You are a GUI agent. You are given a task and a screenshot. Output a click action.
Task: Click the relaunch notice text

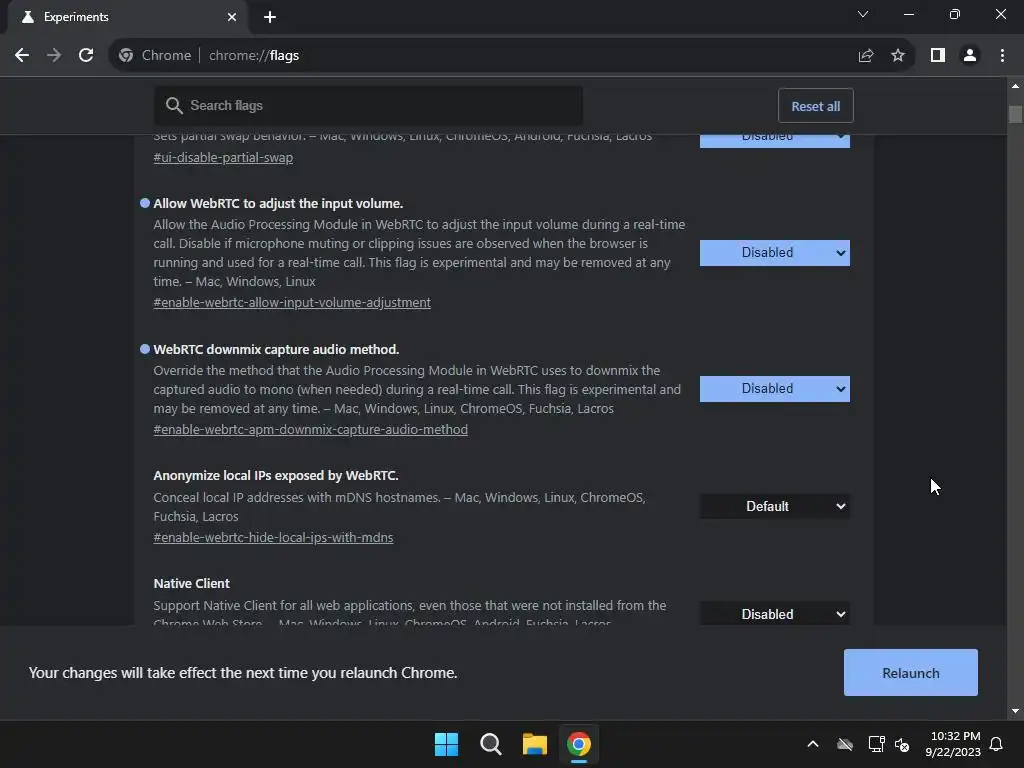pos(243,673)
